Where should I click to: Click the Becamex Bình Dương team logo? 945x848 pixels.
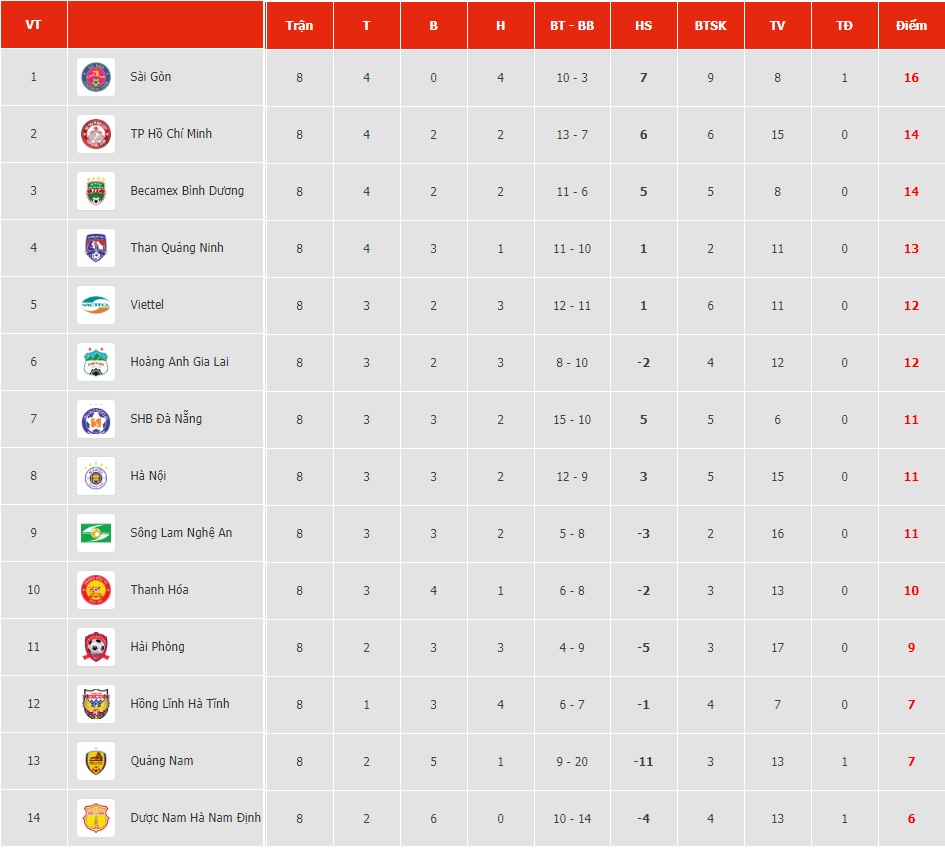(x=96, y=191)
